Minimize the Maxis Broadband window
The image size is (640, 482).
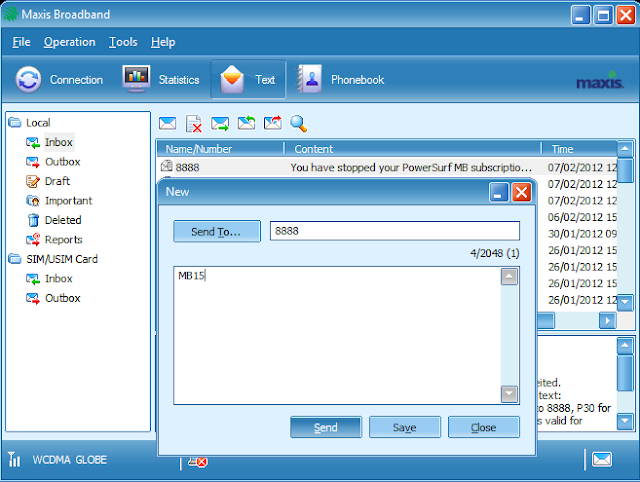580,16
